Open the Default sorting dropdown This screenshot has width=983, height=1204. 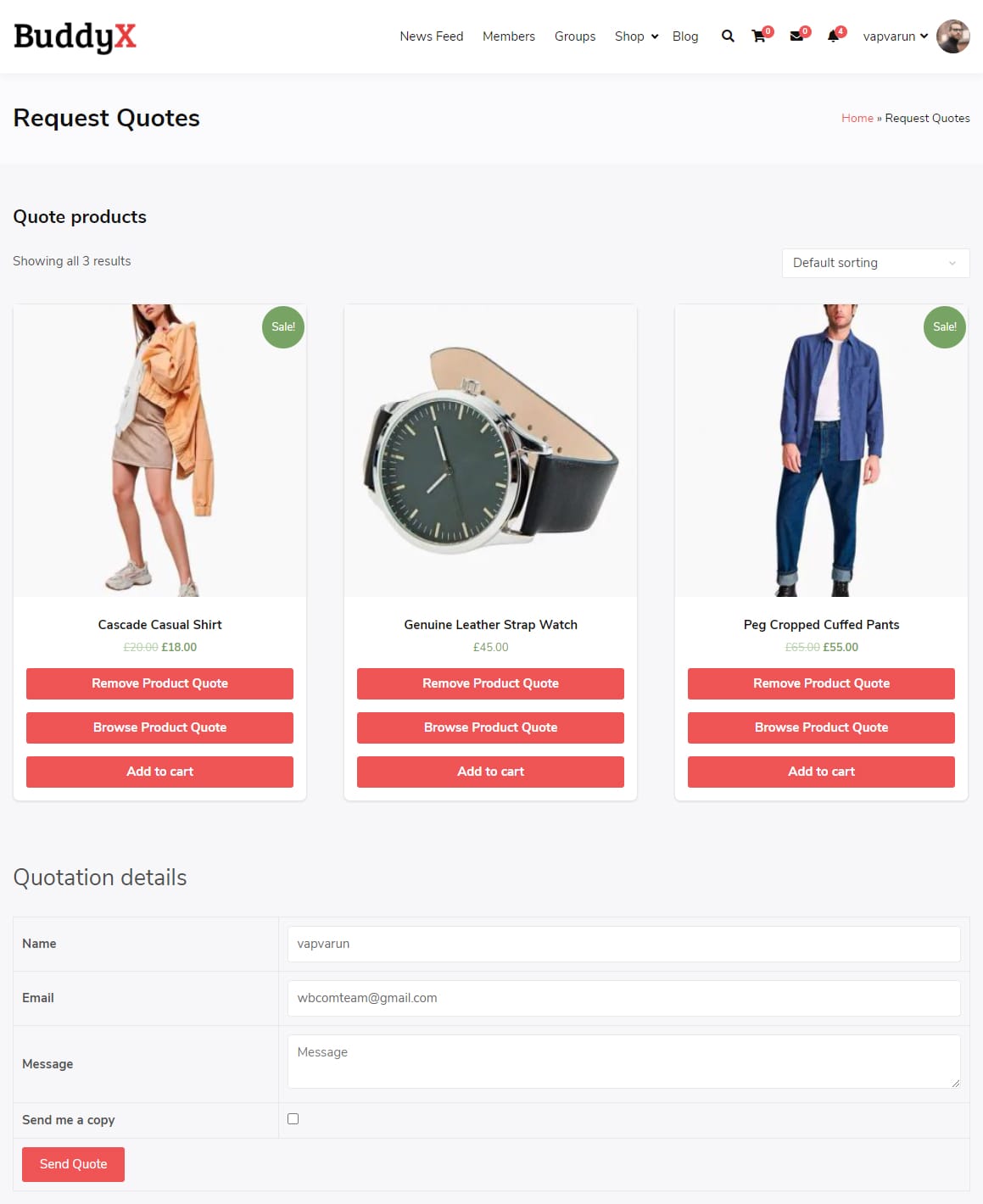click(875, 263)
